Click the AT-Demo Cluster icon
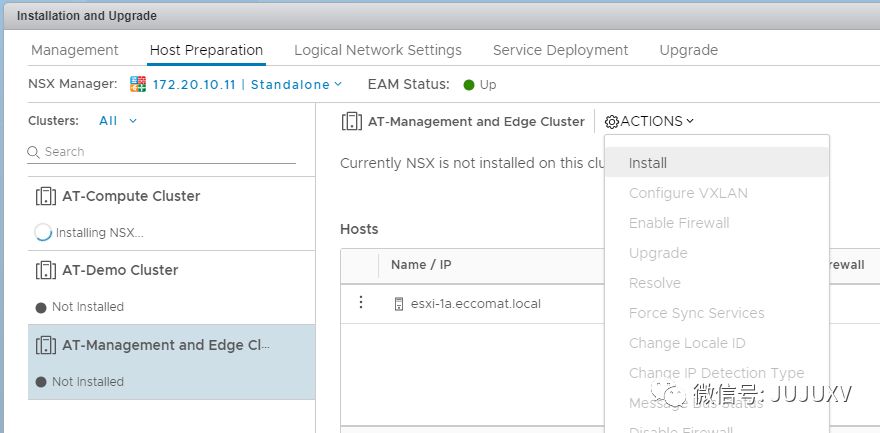Screen dimensions: 880x433 point(46,270)
